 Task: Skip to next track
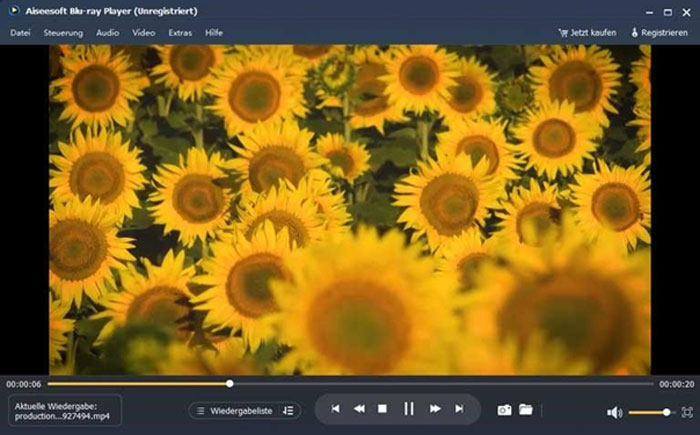459,409
